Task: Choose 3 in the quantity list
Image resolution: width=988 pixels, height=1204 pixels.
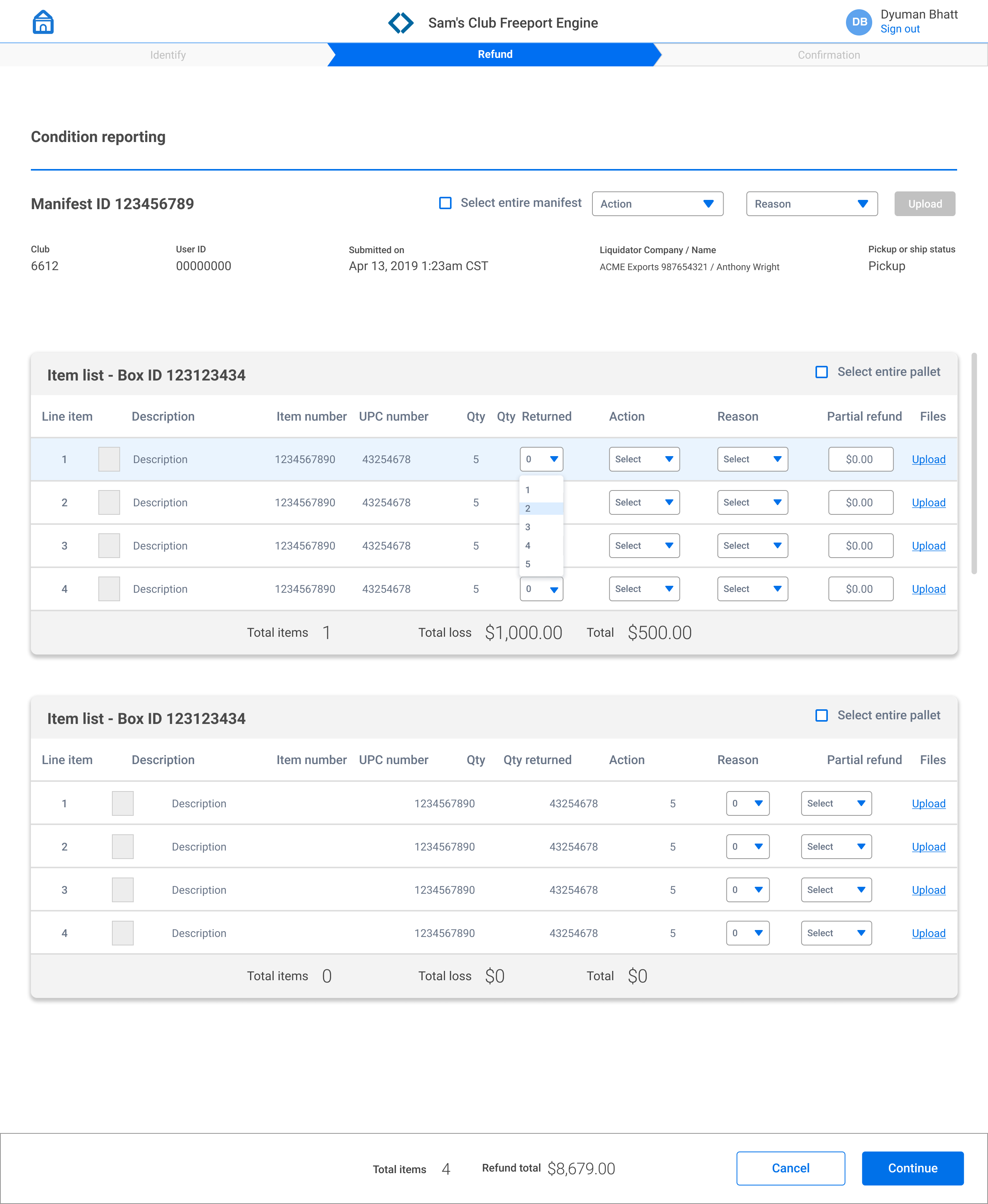Action: (x=541, y=527)
